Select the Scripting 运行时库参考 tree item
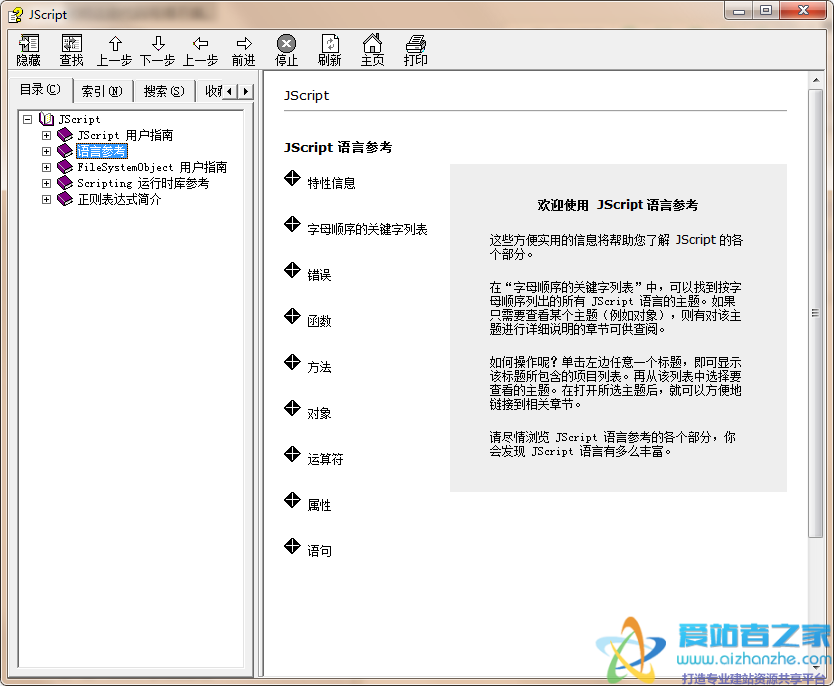 pyautogui.click(x=143, y=183)
